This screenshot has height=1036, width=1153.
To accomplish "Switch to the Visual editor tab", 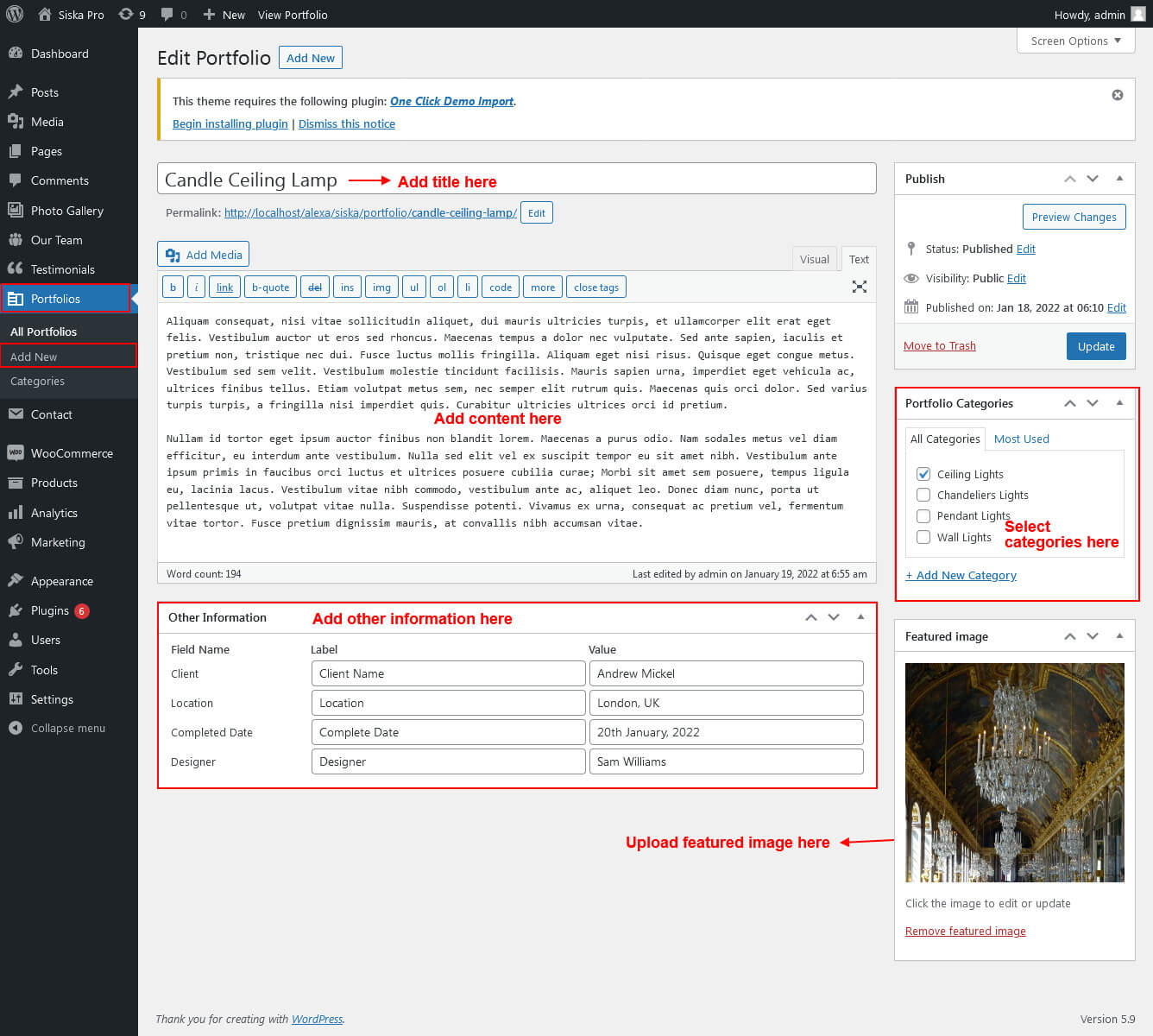I will click(814, 259).
